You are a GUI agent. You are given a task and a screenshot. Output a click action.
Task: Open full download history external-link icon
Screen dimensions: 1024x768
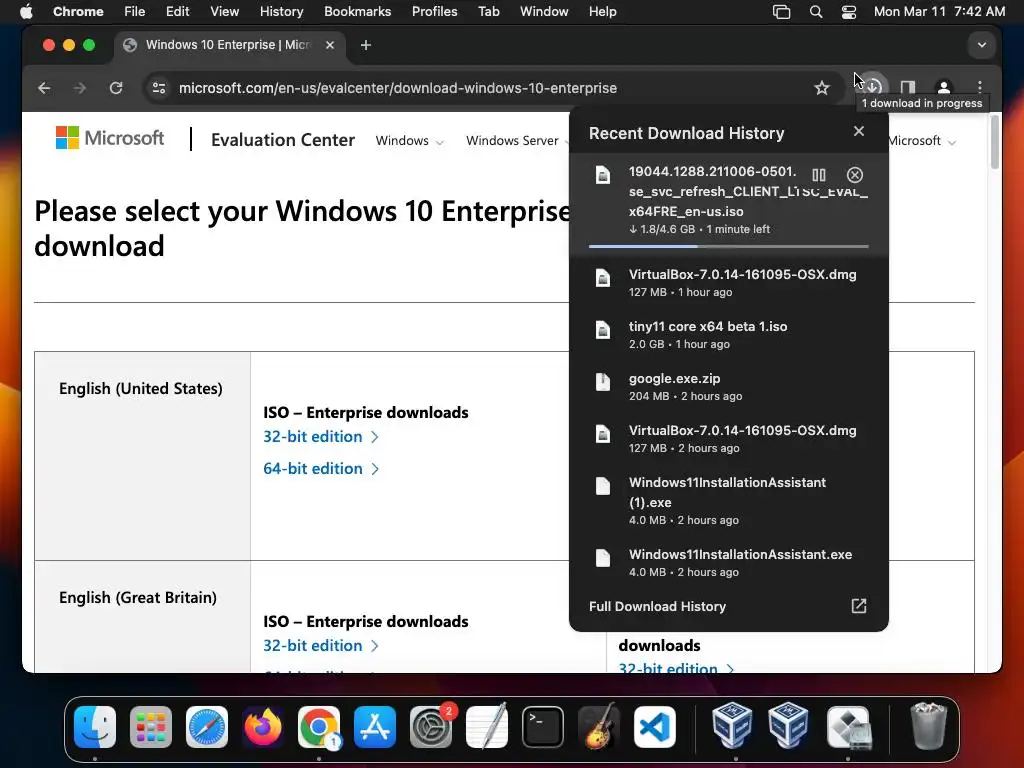tap(858, 606)
